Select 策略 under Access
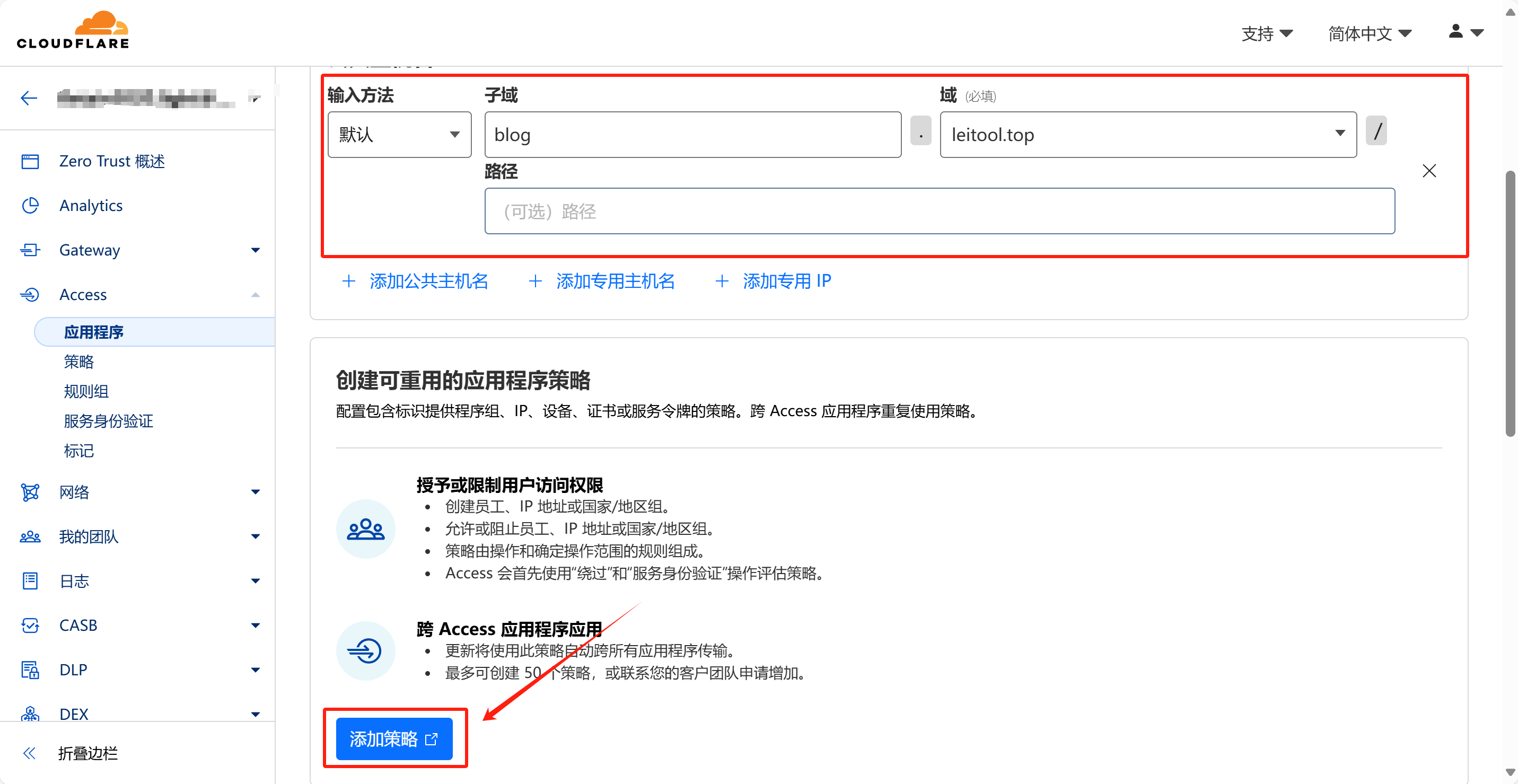The height and width of the screenshot is (784, 1518). click(79, 362)
